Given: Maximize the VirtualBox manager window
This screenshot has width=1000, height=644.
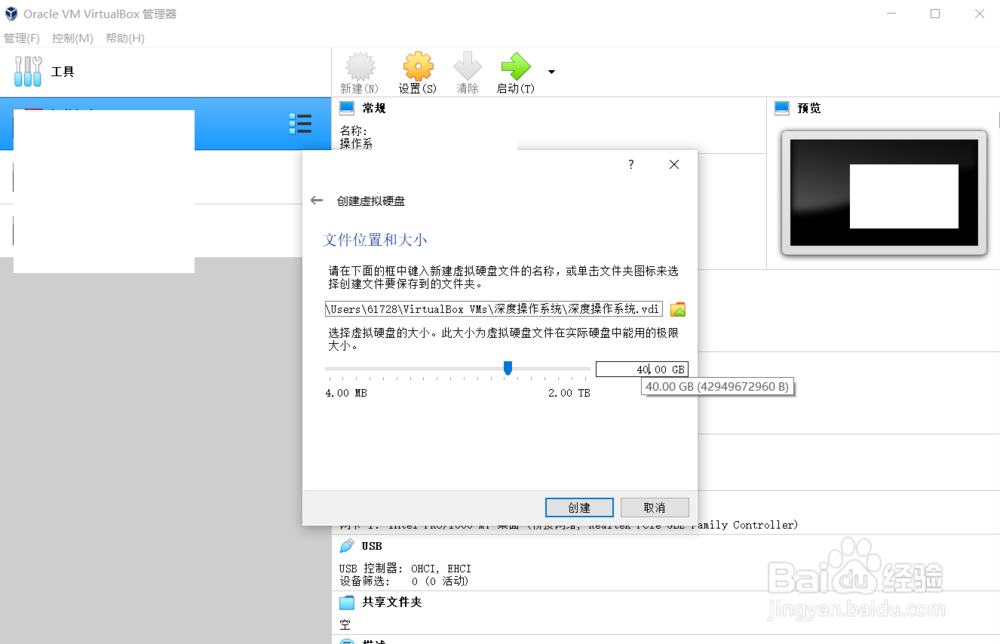Looking at the screenshot, I should [x=935, y=13].
